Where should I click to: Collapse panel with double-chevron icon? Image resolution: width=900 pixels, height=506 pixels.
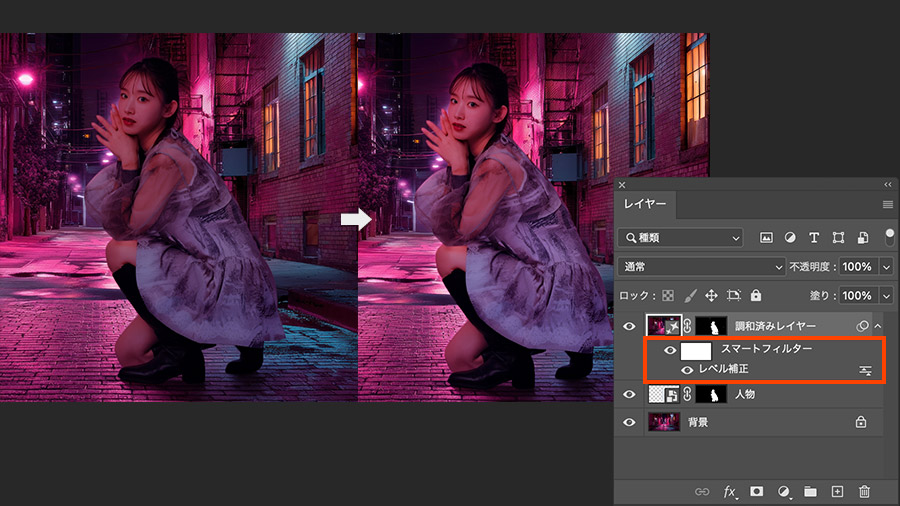pos(888,185)
